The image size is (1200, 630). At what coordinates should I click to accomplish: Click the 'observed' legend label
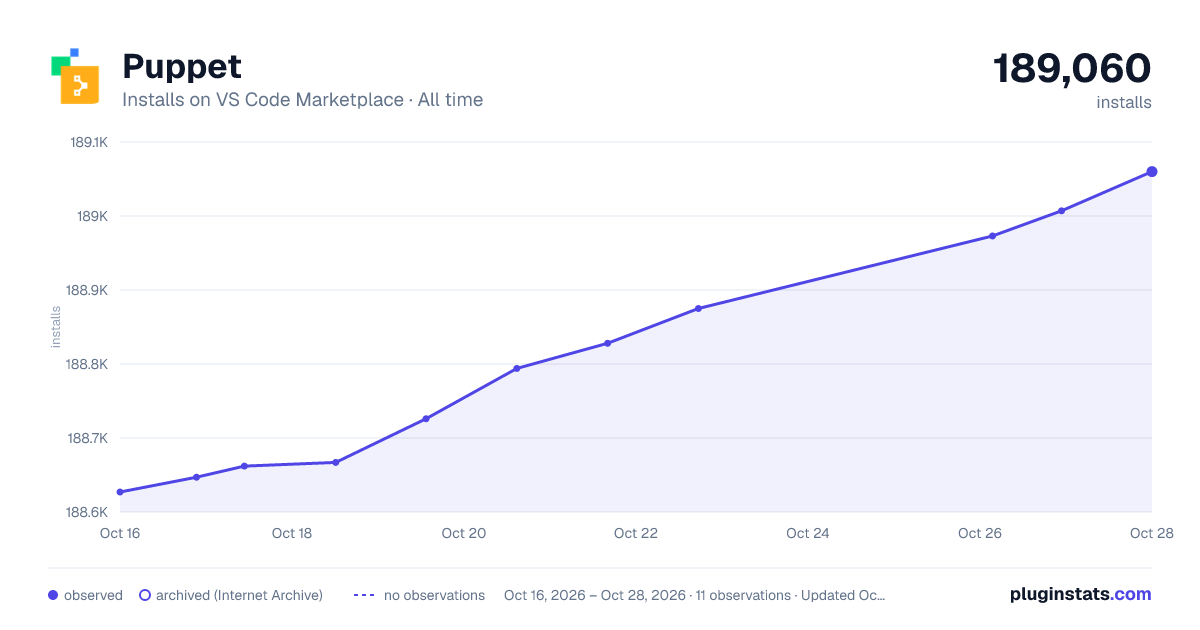point(93,595)
